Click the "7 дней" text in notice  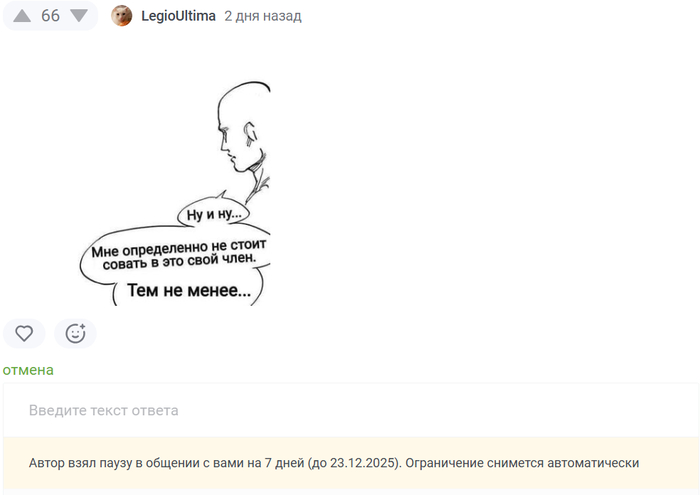(284, 463)
